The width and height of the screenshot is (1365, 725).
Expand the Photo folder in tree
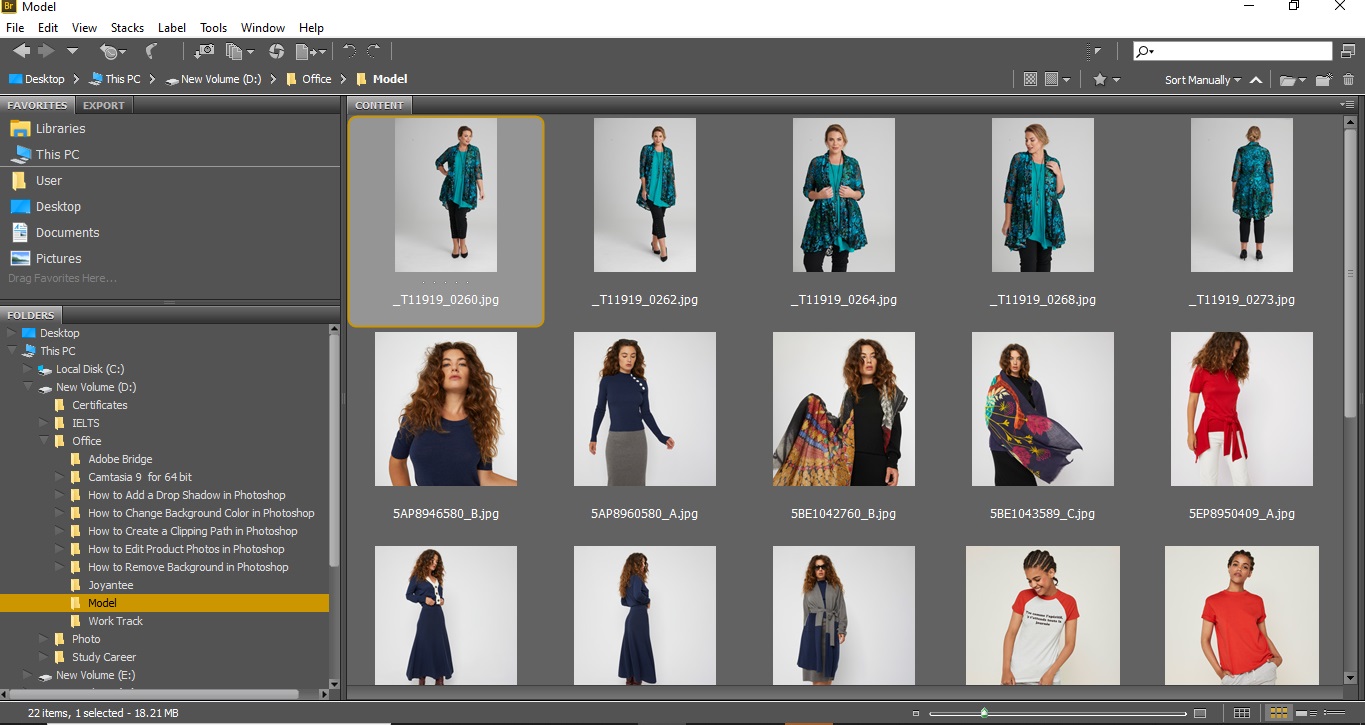click(x=44, y=639)
